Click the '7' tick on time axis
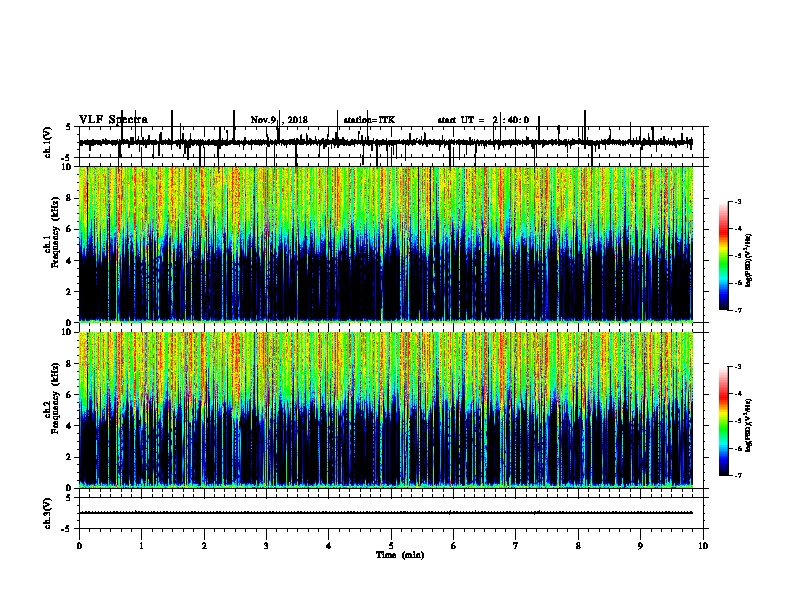The image size is (792, 612). (x=516, y=546)
